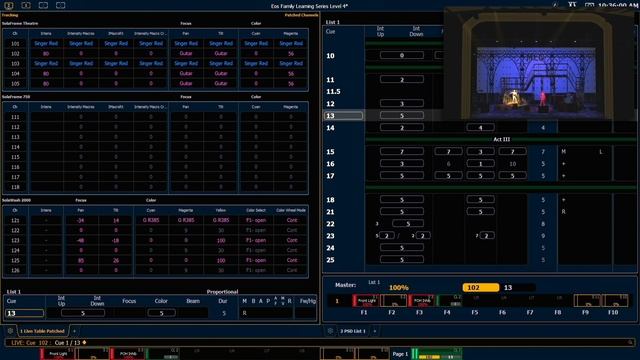Switch to the Live Table Patched tab

pos(42,331)
